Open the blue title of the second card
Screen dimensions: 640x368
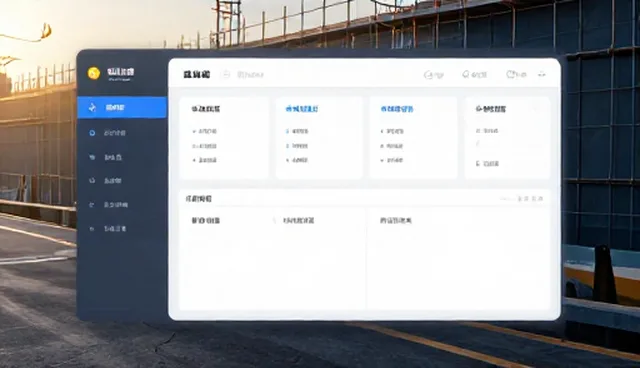[302, 109]
